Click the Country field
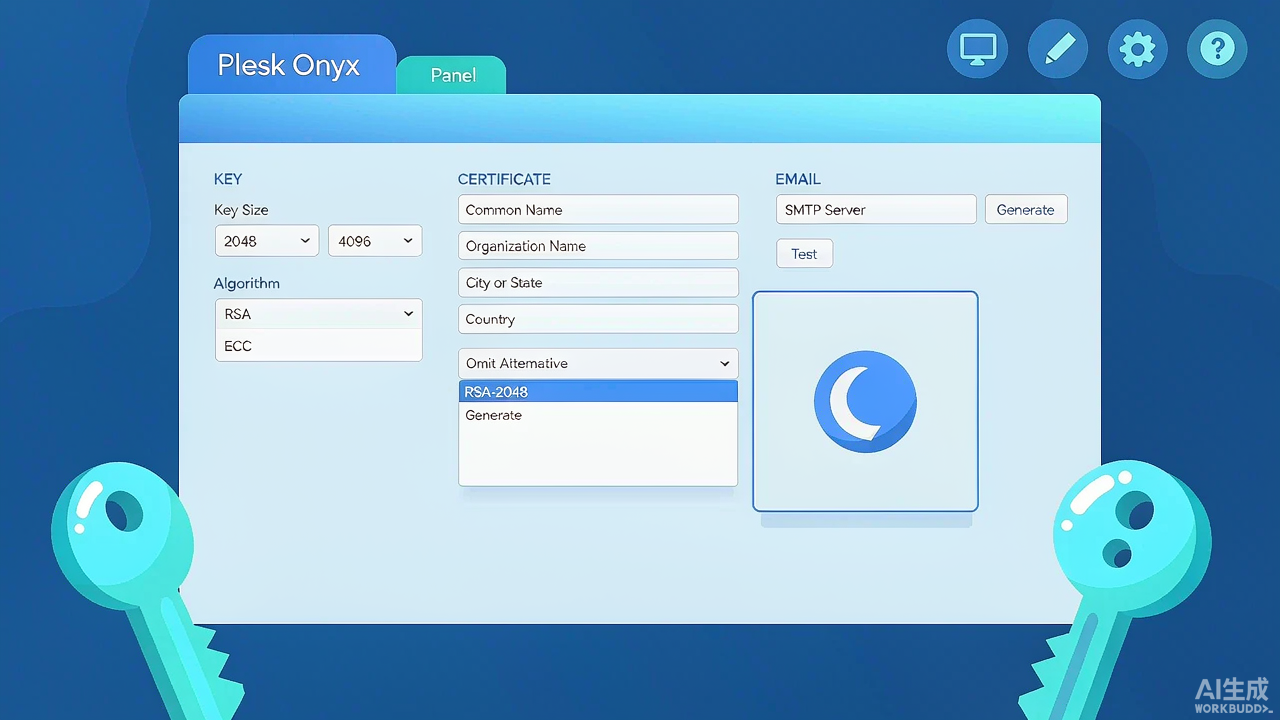1280x720 pixels. (598, 319)
